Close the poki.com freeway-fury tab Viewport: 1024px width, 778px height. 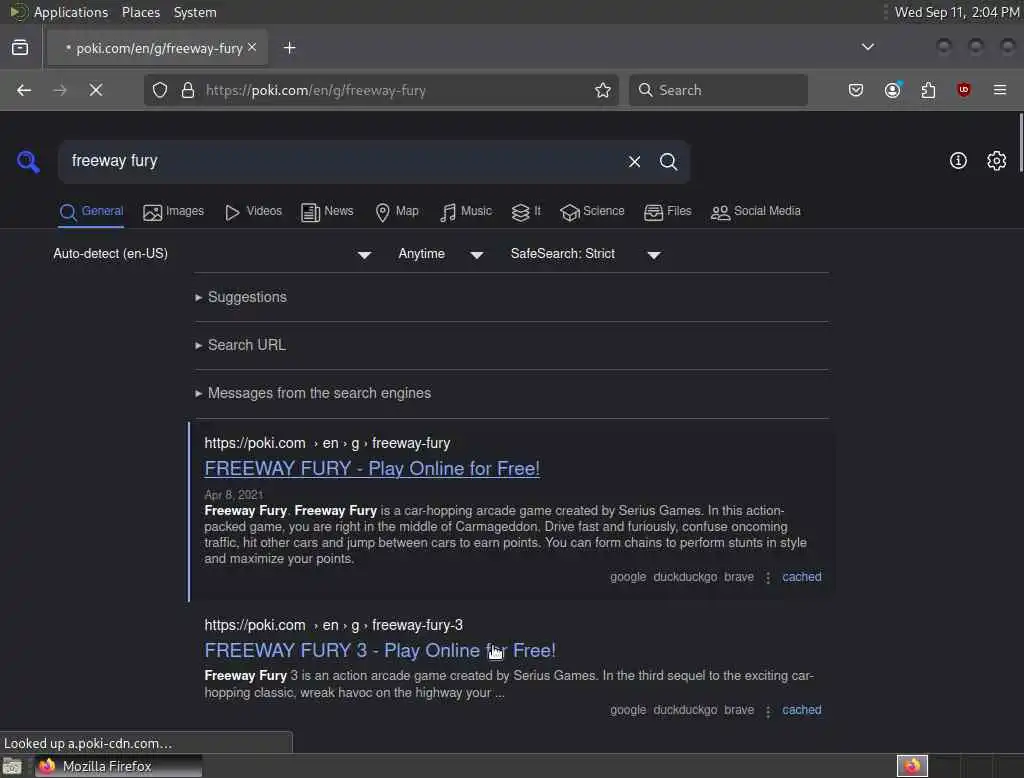[252, 47]
